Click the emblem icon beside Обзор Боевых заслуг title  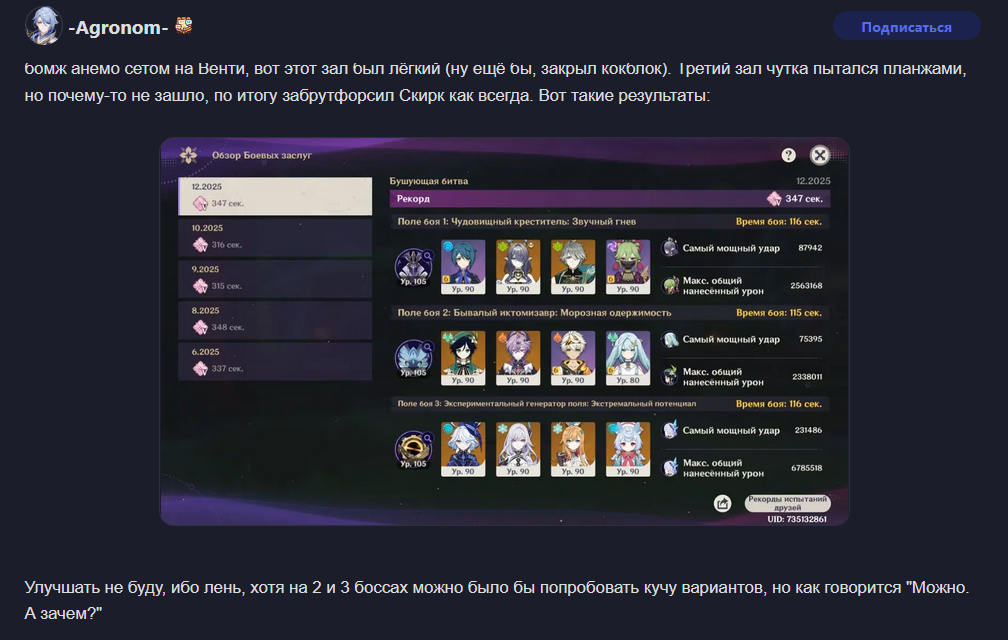coord(188,155)
